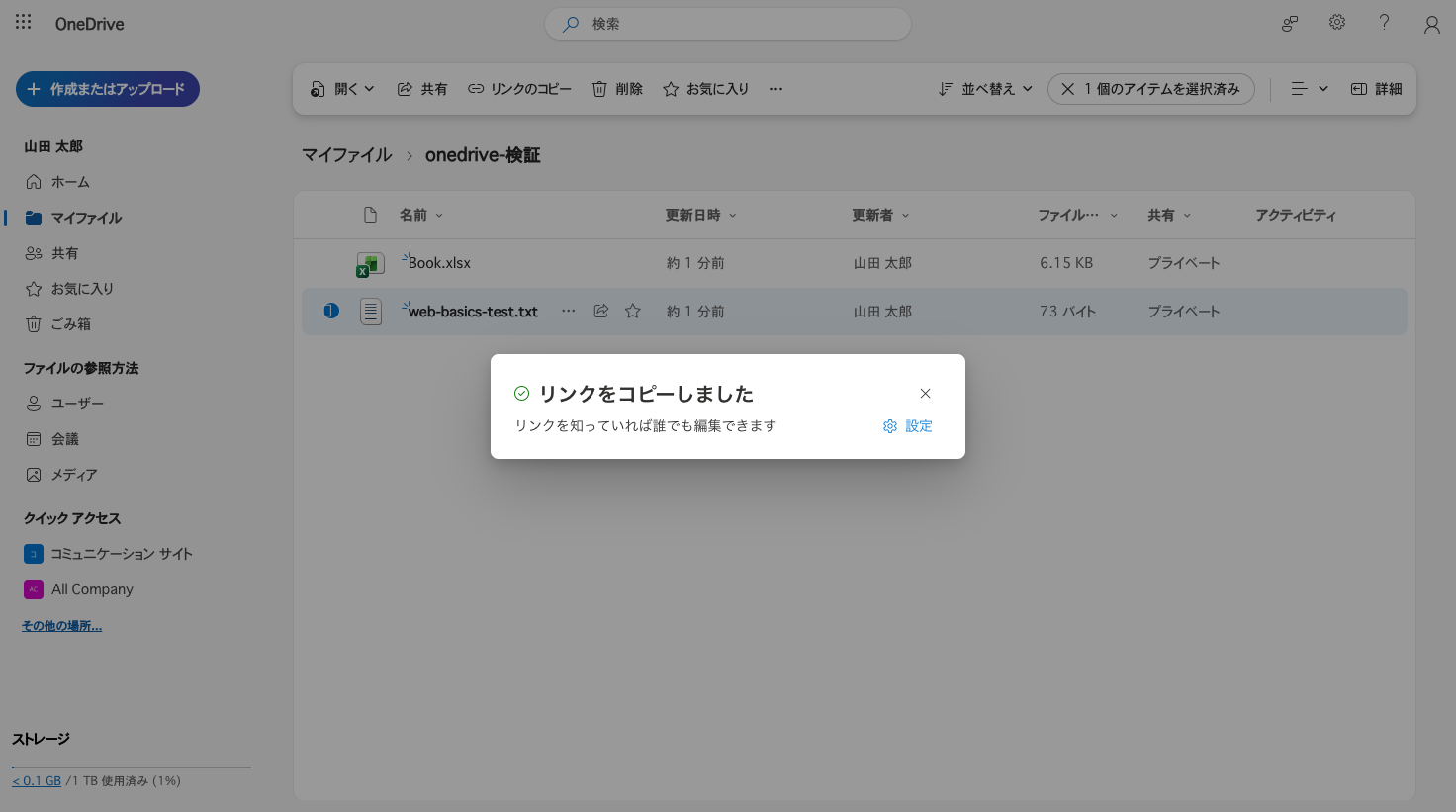Viewport: 1456px width, 812px height.
Task: Open ファイル size column dropdown
Action: pos(1077,215)
